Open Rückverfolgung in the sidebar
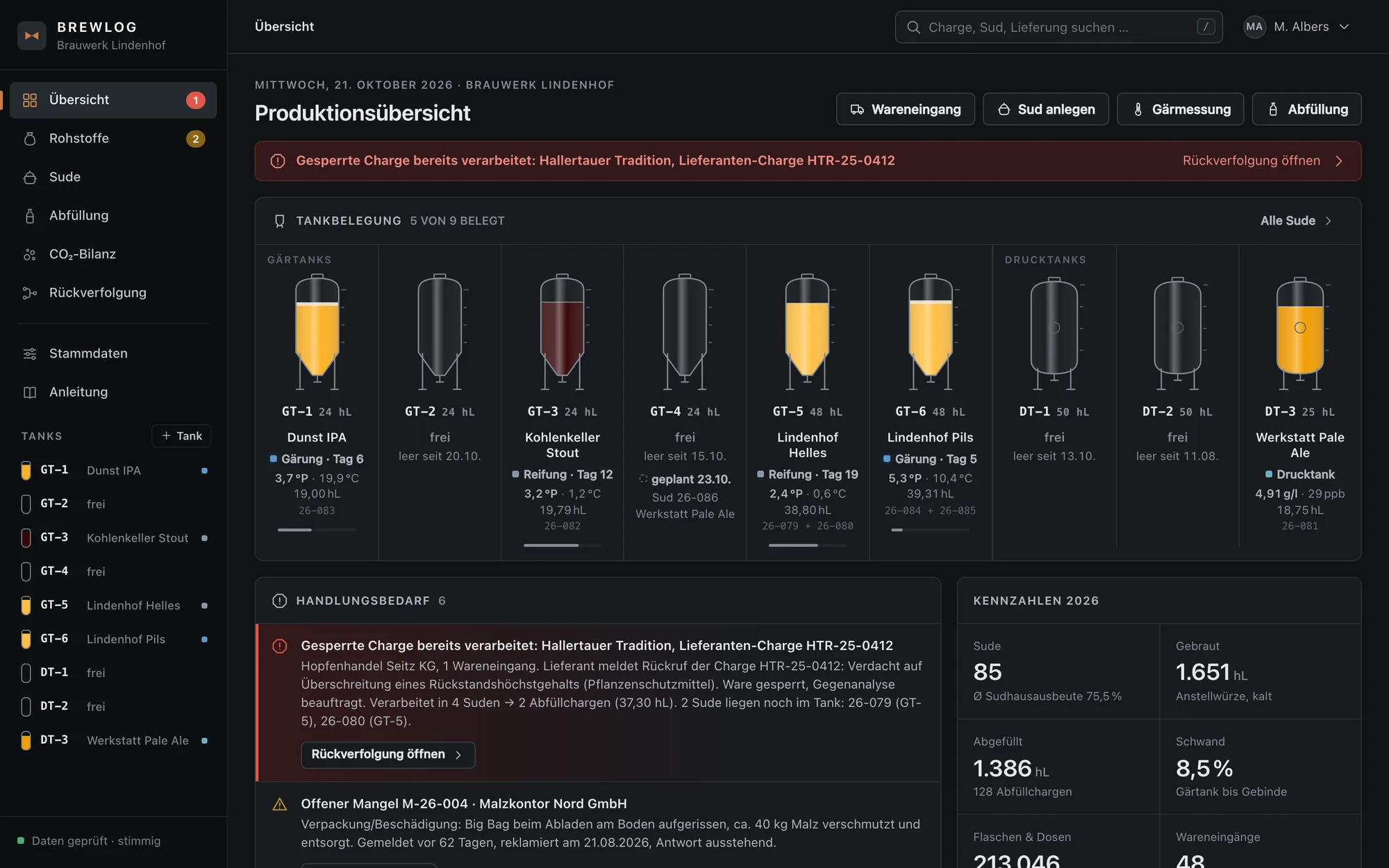The height and width of the screenshot is (868, 1389). click(x=113, y=292)
